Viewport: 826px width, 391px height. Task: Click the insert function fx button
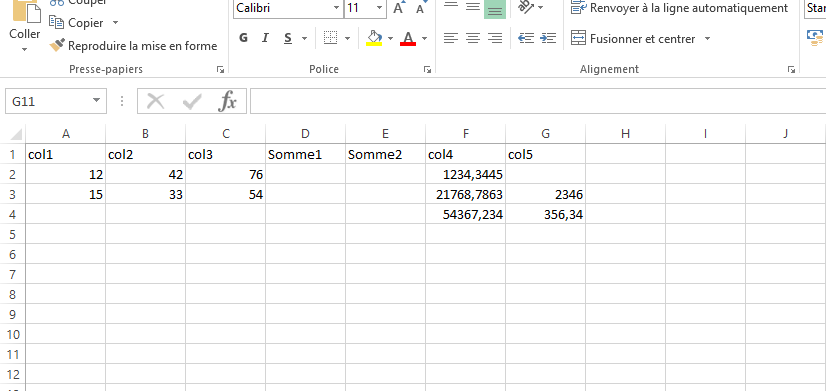(228, 101)
